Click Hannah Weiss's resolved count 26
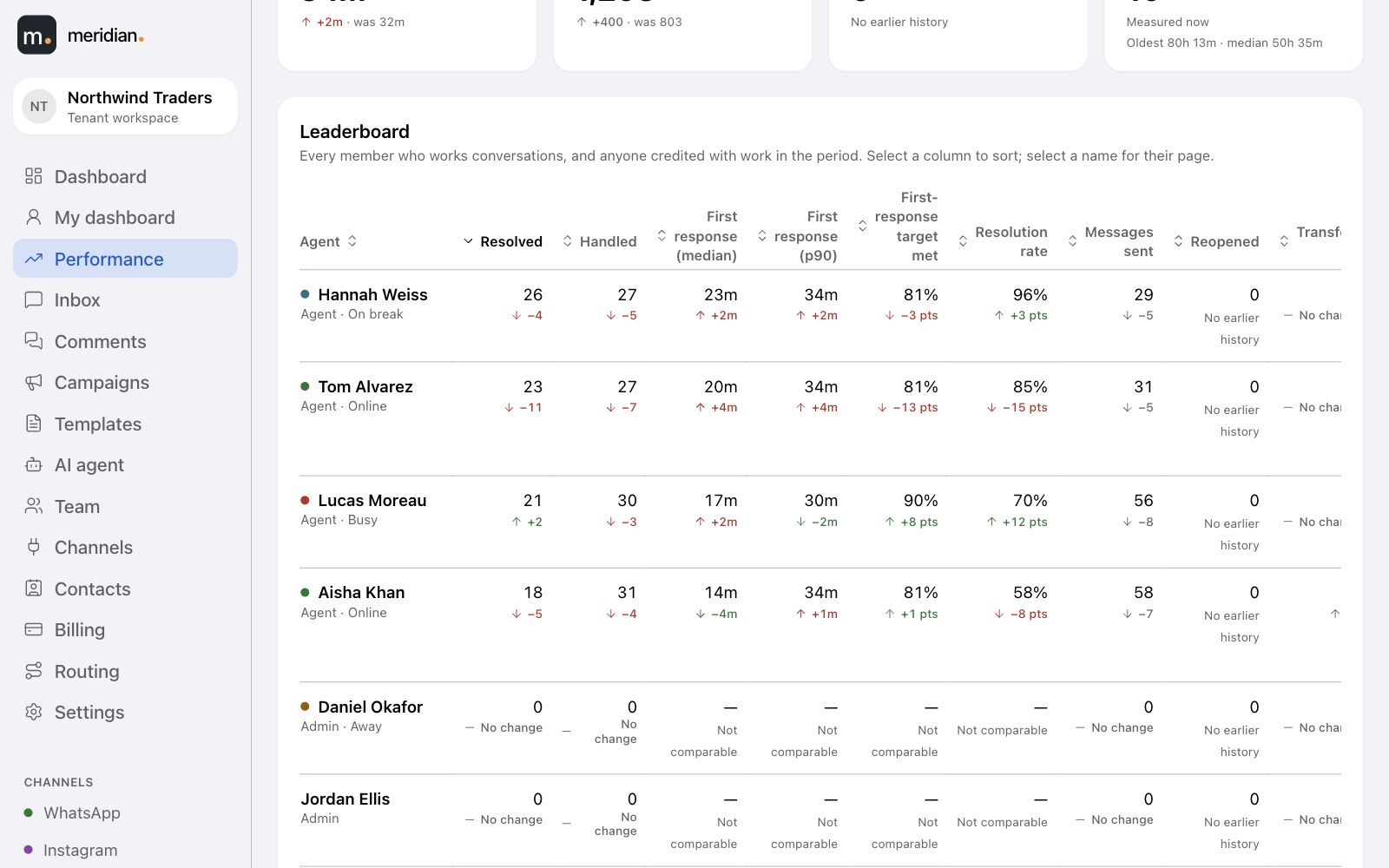The height and width of the screenshot is (868, 1389). click(x=533, y=294)
